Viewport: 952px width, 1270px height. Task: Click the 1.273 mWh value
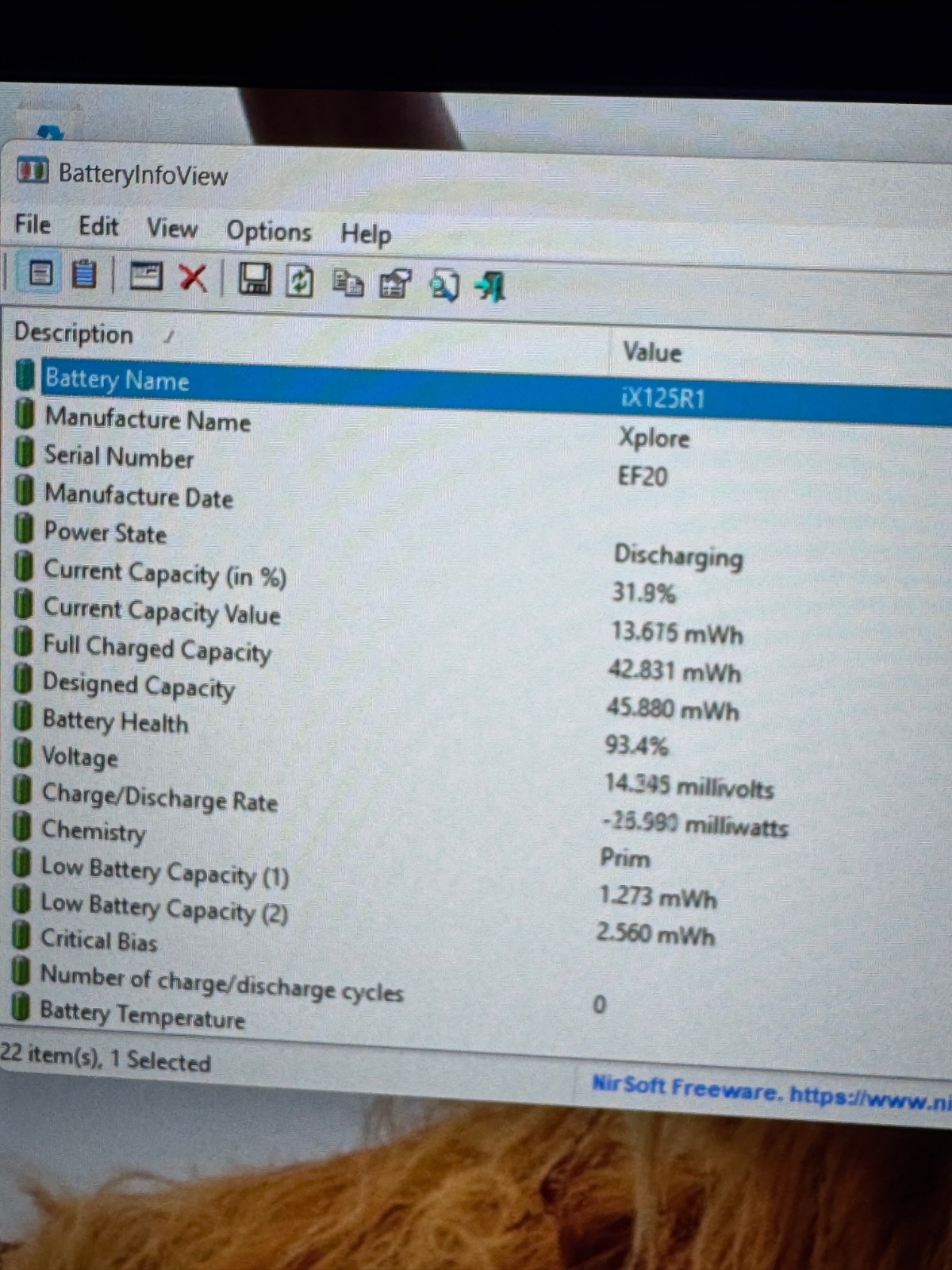[658, 897]
